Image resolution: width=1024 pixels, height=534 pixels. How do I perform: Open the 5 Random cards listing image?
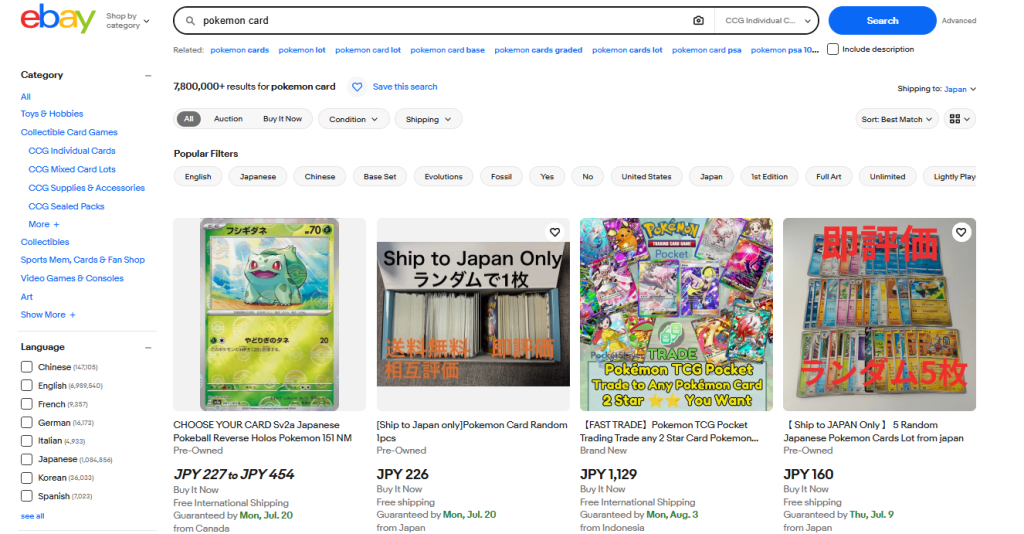[879, 314]
